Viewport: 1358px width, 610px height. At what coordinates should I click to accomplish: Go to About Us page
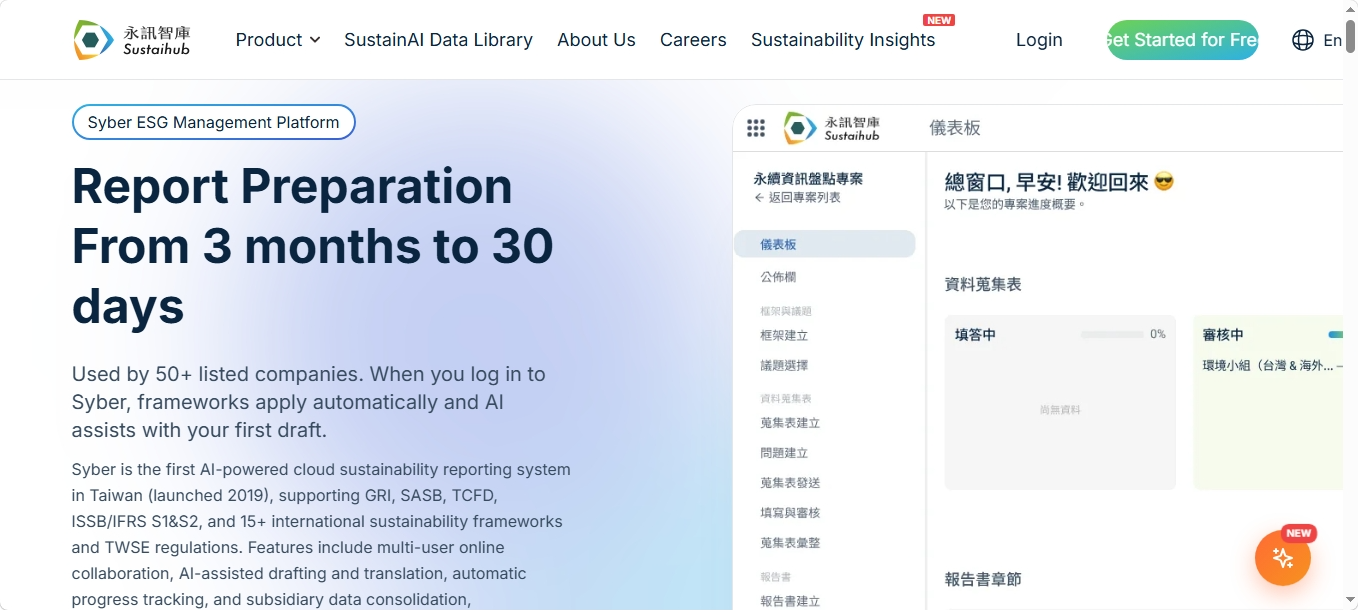[596, 40]
